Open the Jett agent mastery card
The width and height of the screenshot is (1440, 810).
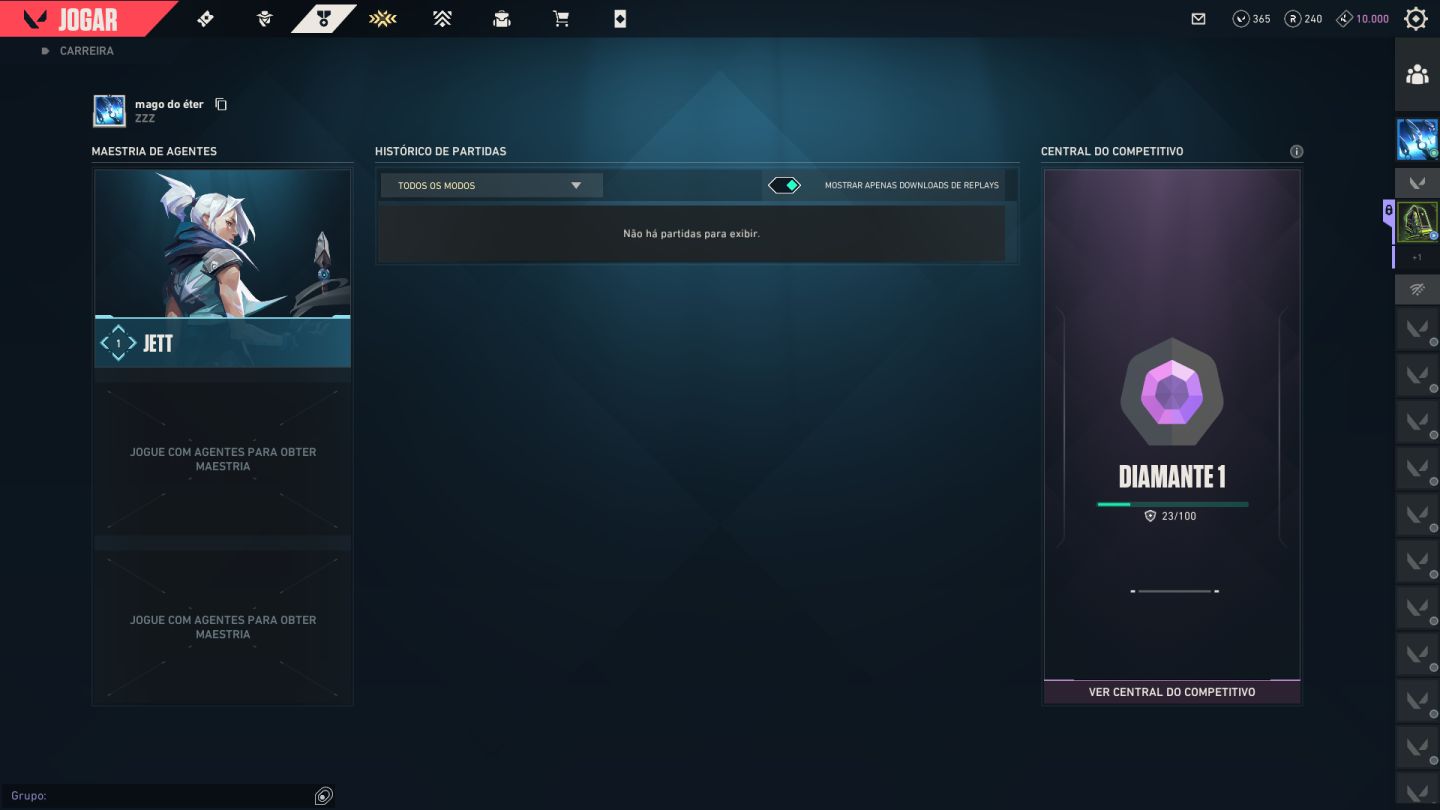pyautogui.click(x=222, y=268)
